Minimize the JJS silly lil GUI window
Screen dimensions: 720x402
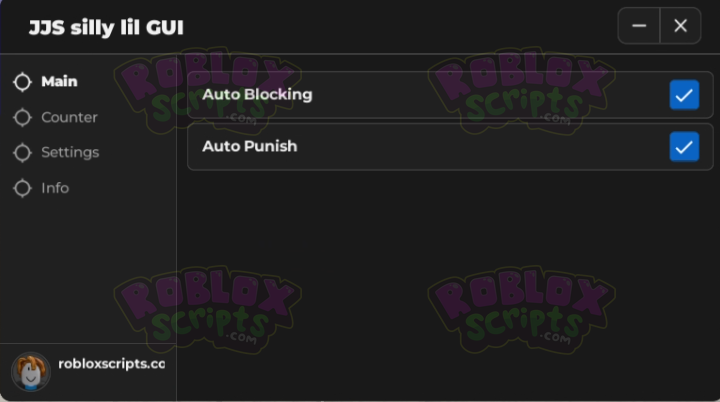pyautogui.click(x=639, y=26)
